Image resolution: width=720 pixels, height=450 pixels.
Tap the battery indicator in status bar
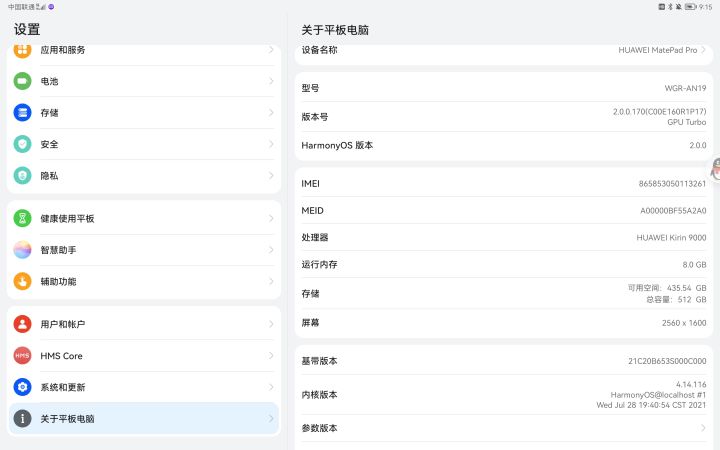[x=691, y=7]
